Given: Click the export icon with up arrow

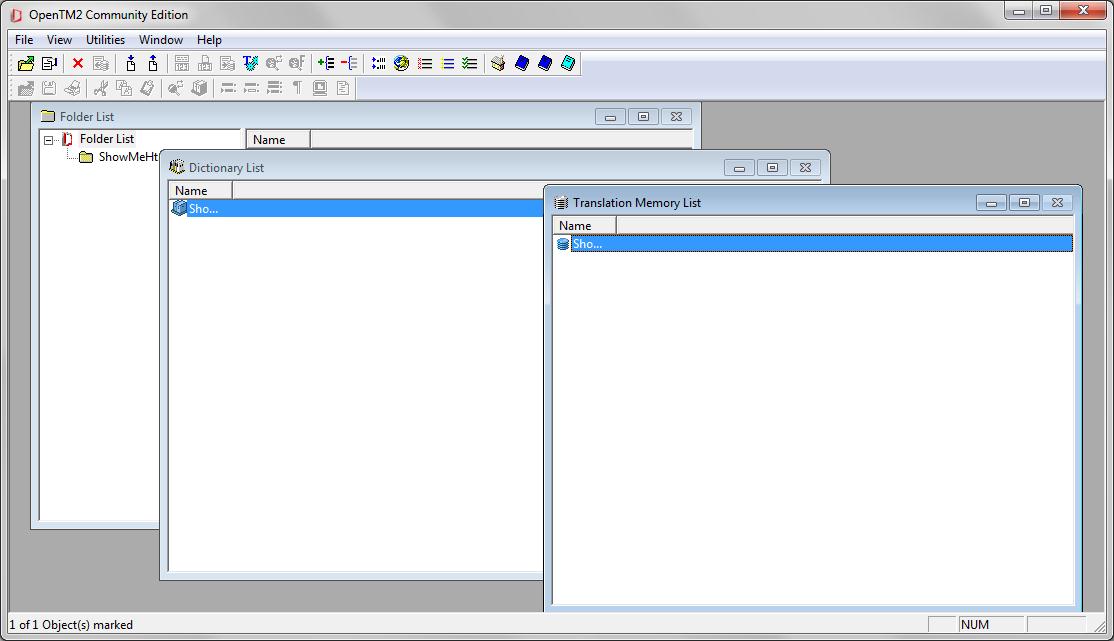Looking at the screenshot, I should click(153, 63).
